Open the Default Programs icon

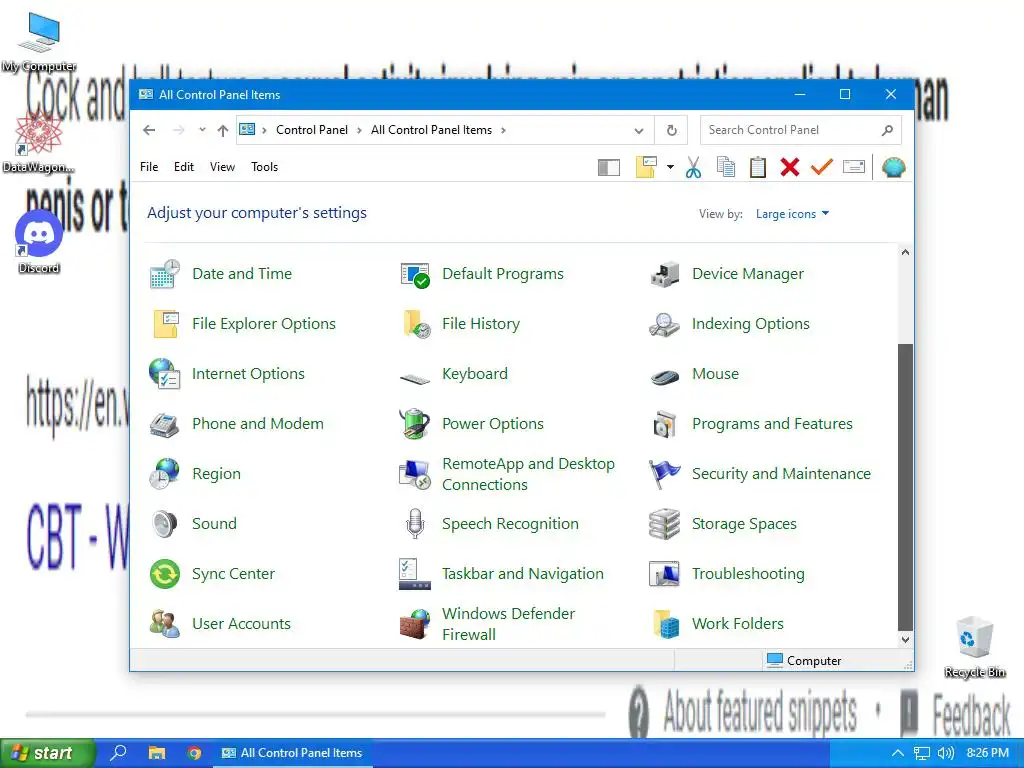[415, 274]
